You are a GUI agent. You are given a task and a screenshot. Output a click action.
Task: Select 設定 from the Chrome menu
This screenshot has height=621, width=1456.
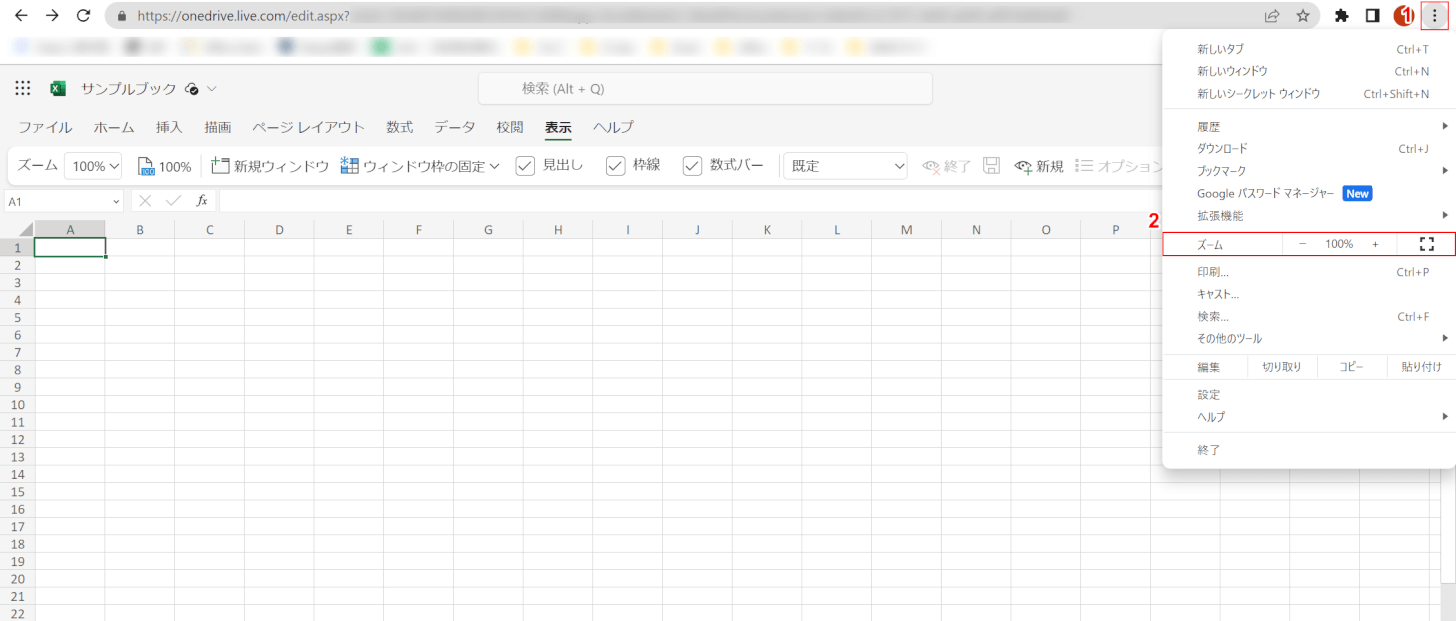[x=1209, y=395]
